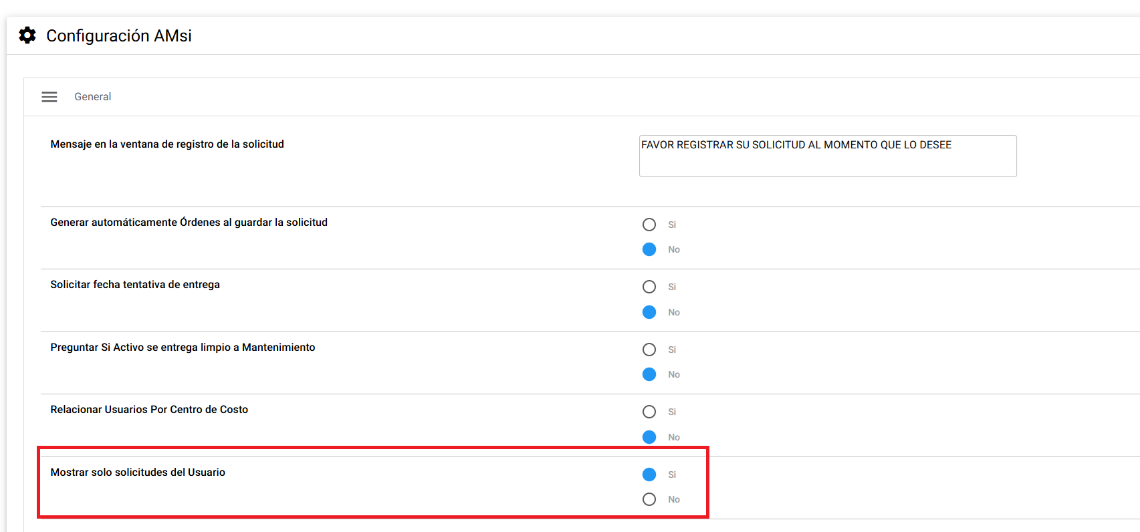Select 'Si' for Generar automáticamente Órdenes
The height and width of the screenshot is (532, 1140).
coord(649,225)
